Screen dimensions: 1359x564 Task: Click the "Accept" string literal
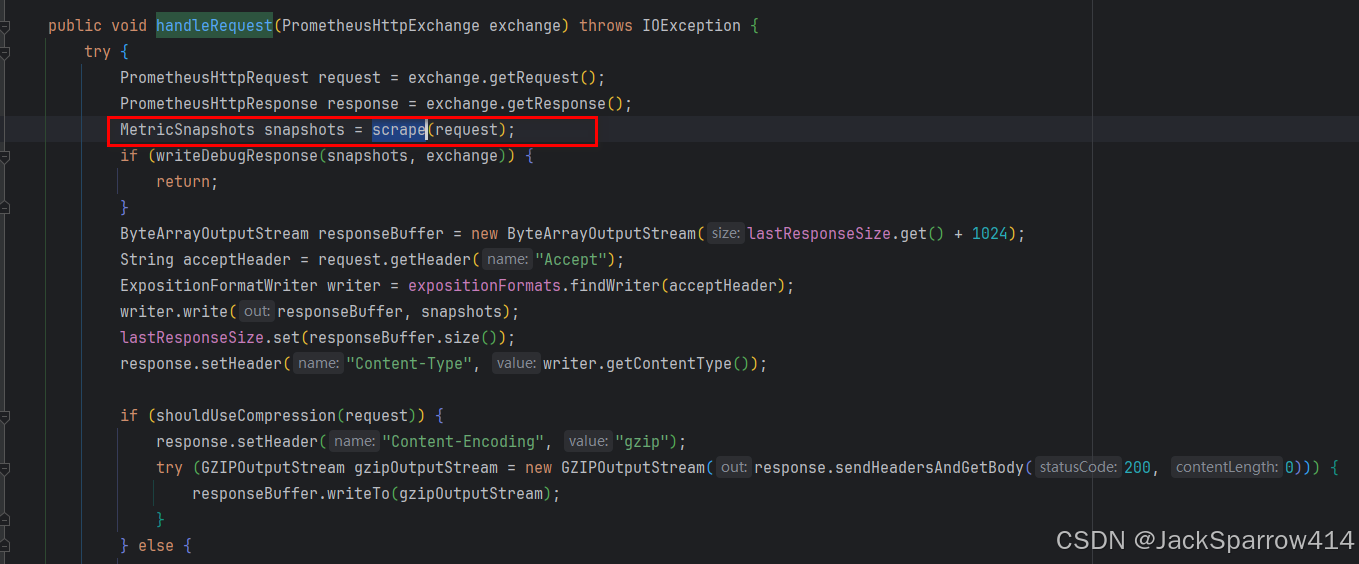(570, 260)
